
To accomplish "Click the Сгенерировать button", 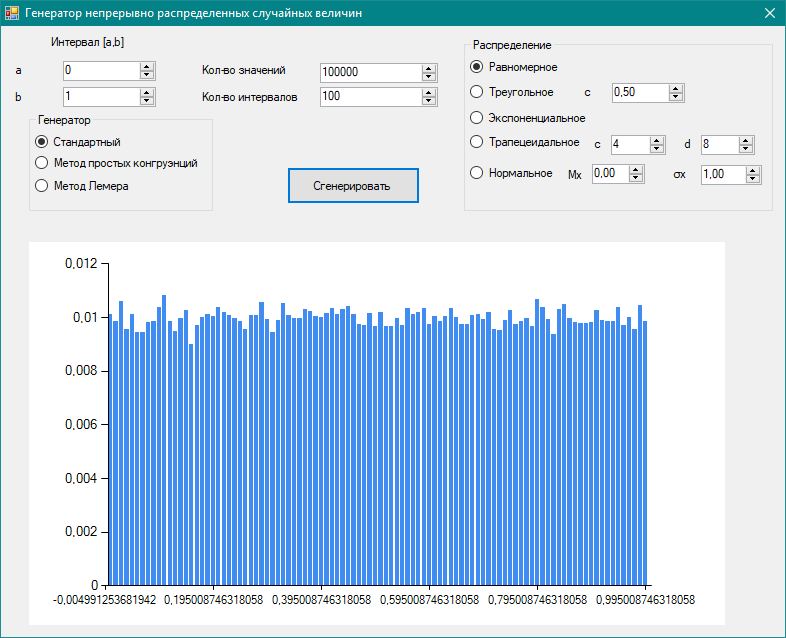I will pos(353,185).
